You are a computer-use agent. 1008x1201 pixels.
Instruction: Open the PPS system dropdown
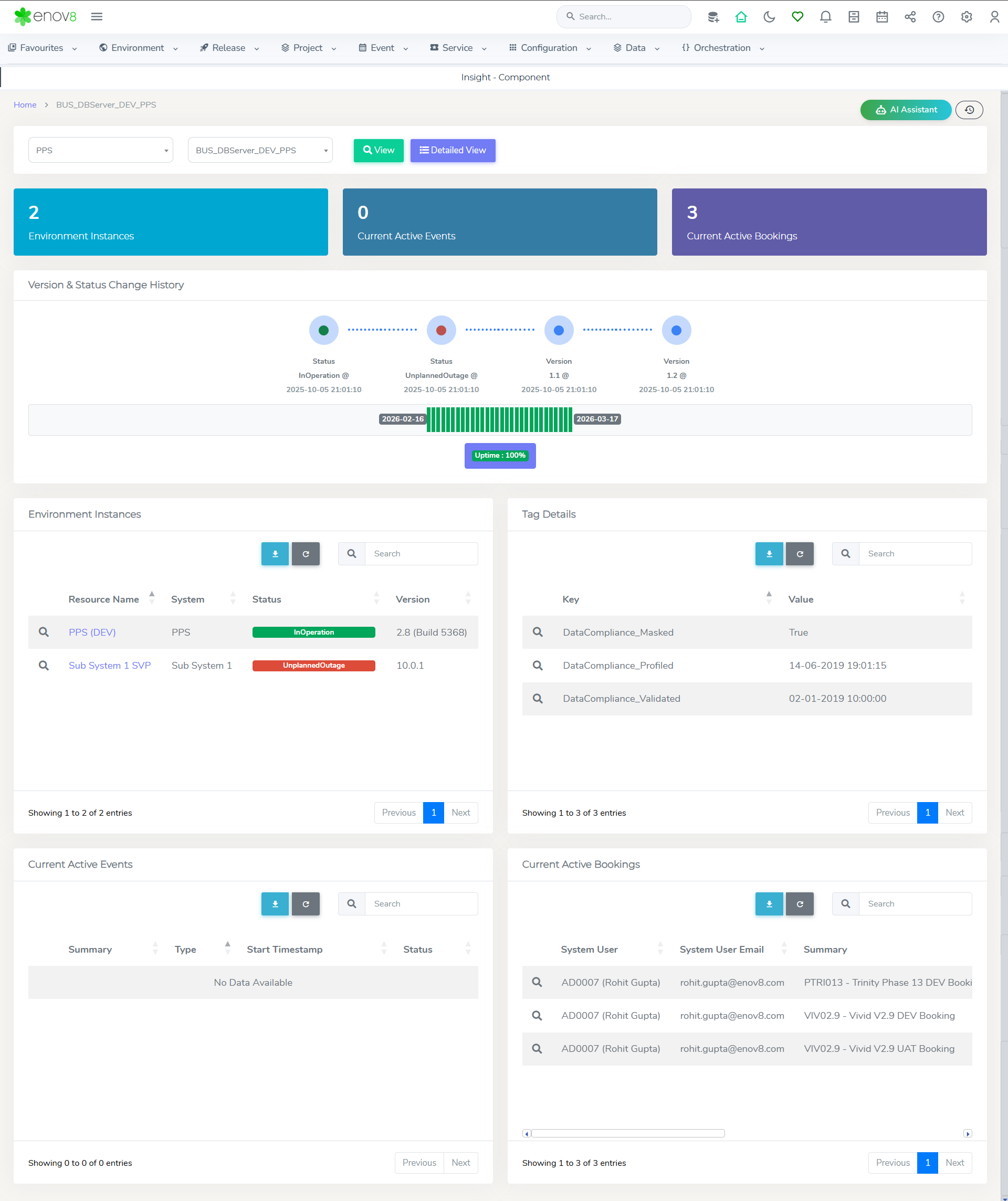click(101, 151)
